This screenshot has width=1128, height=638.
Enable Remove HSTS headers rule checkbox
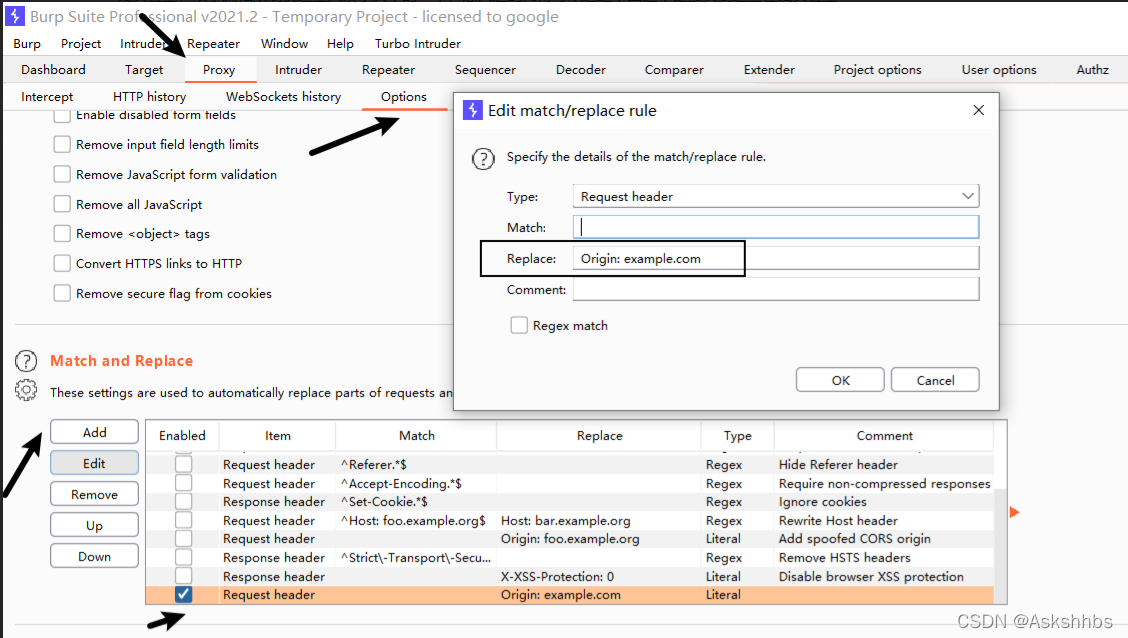click(x=183, y=557)
